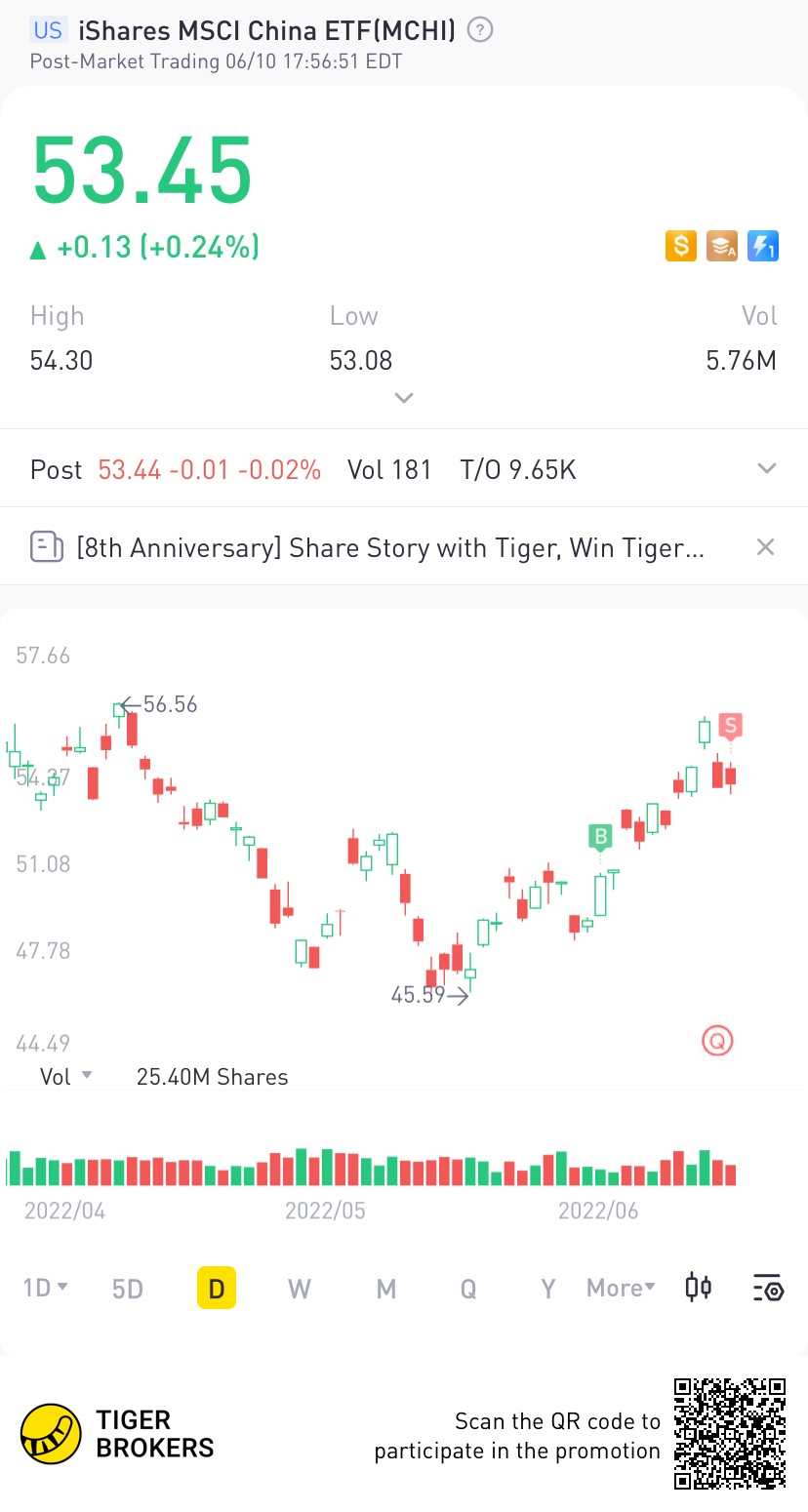
Task: Open the candlestick chart type icon
Action: (698, 1288)
